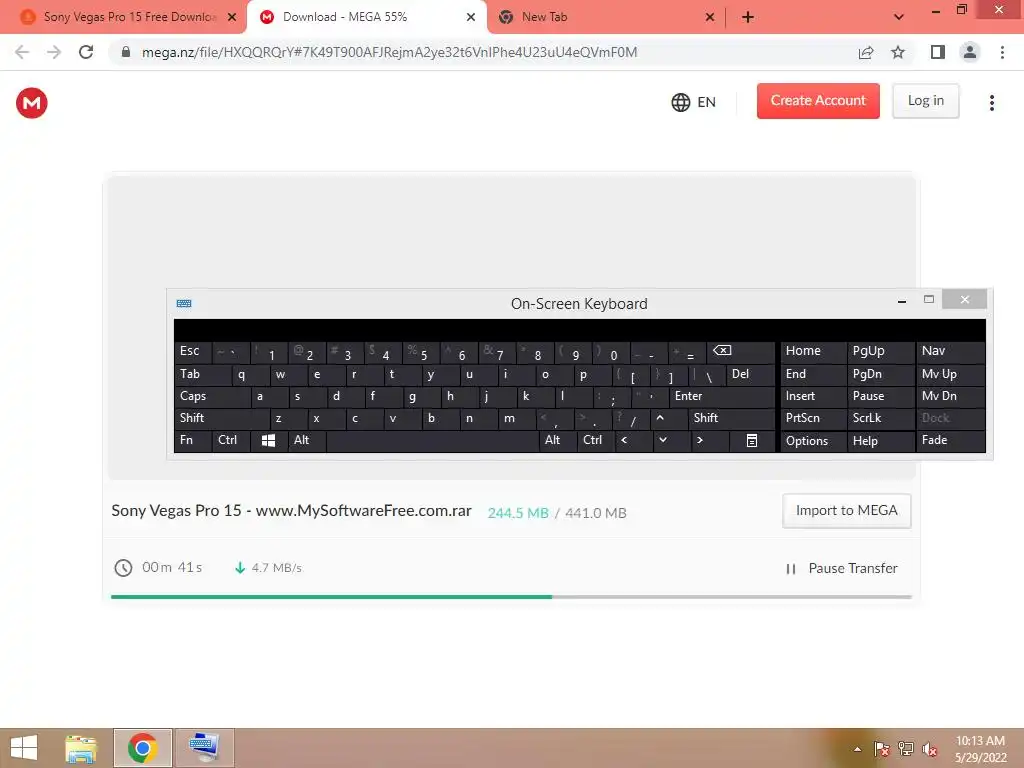1024x768 pixels.
Task: Click the backspace key icon
Action: click(741, 352)
